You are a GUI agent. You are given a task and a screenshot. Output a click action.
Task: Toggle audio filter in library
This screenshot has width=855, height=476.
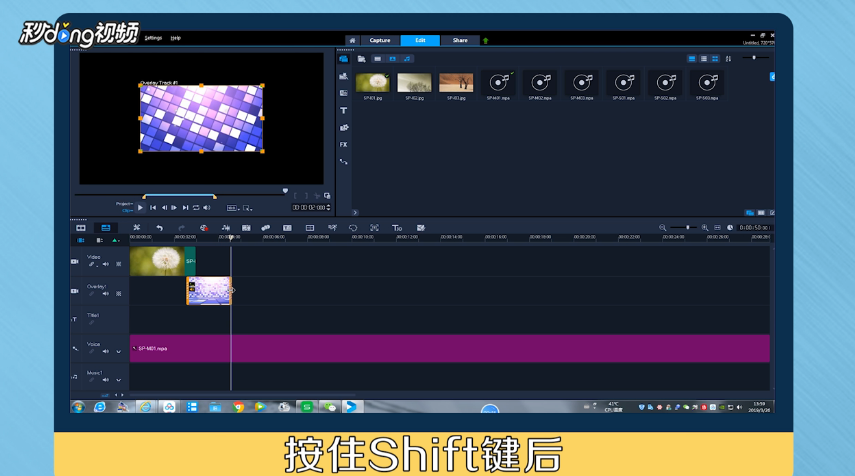pos(407,59)
